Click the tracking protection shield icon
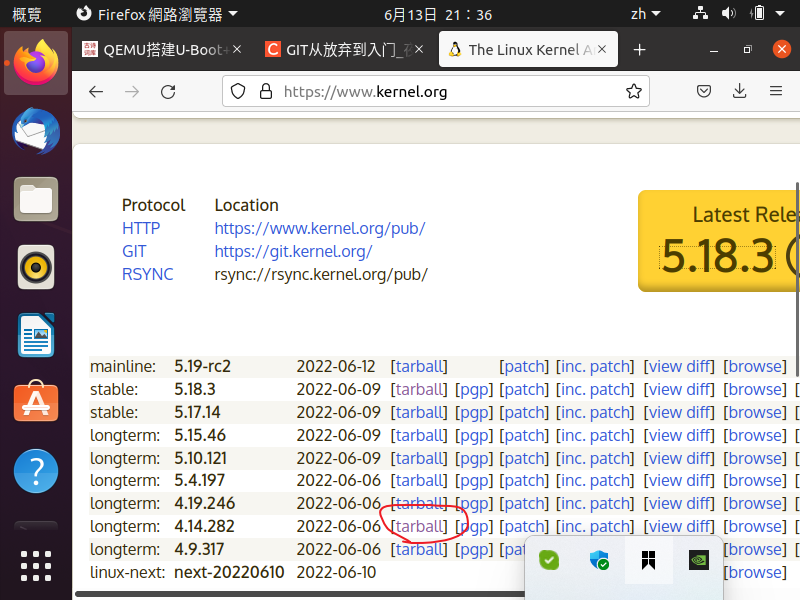The image size is (800, 600). point(238,92)
